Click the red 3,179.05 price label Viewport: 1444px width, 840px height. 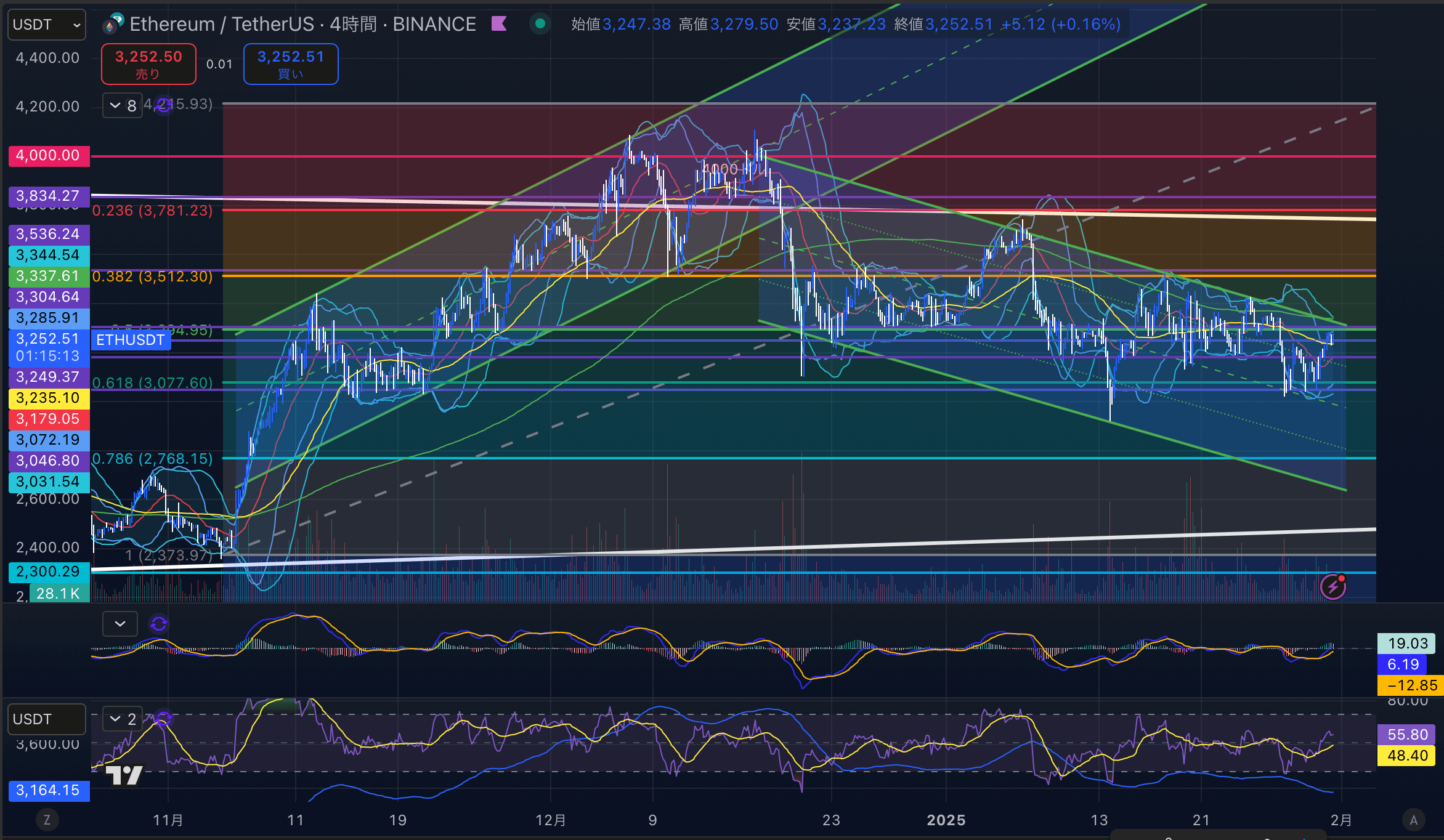coord(49,419)
